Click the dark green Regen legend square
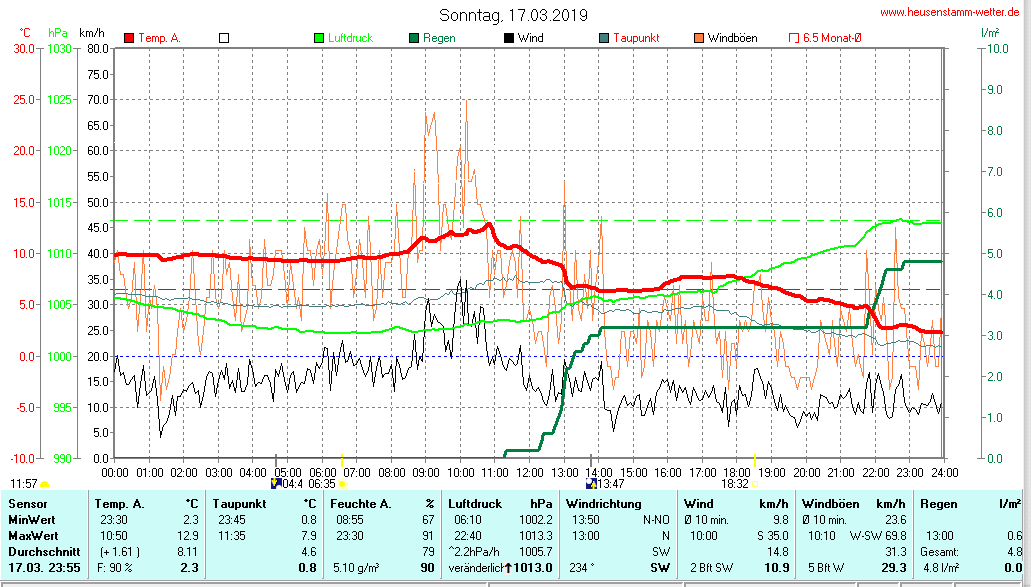This screenshot has width=1034, height=587. (x=414, y=38)
